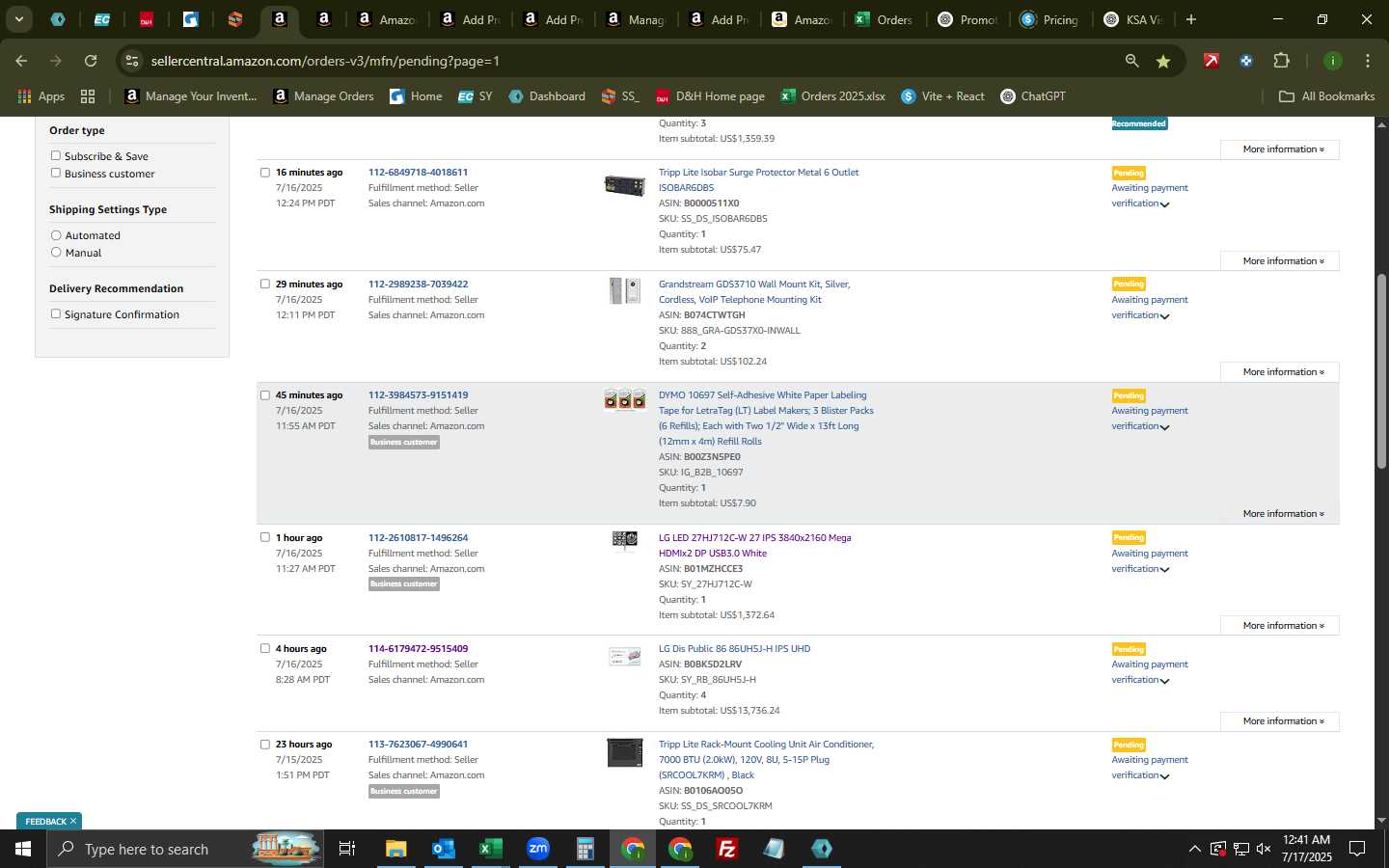
Task: Go back to previous page
Action: 21,61
